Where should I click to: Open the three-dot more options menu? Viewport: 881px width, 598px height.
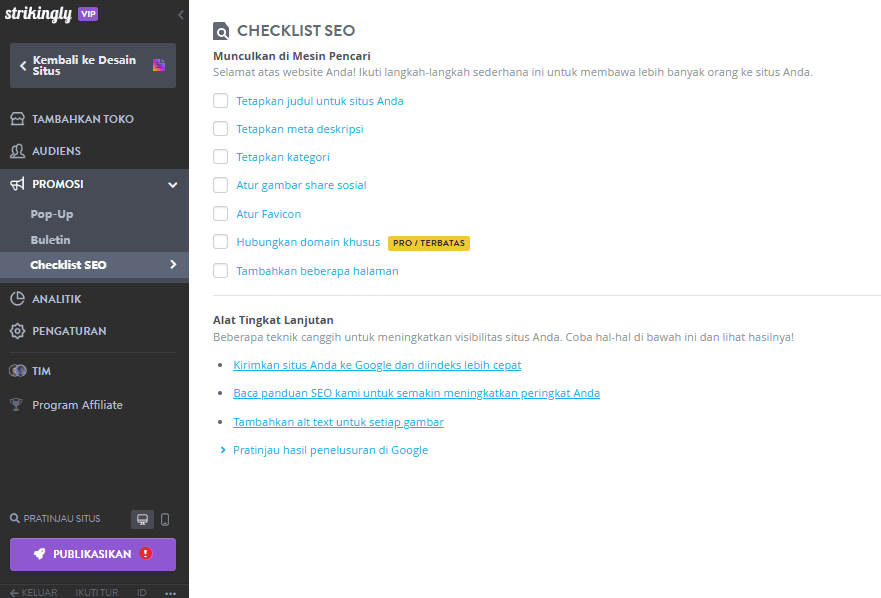[x=170, y=593]
